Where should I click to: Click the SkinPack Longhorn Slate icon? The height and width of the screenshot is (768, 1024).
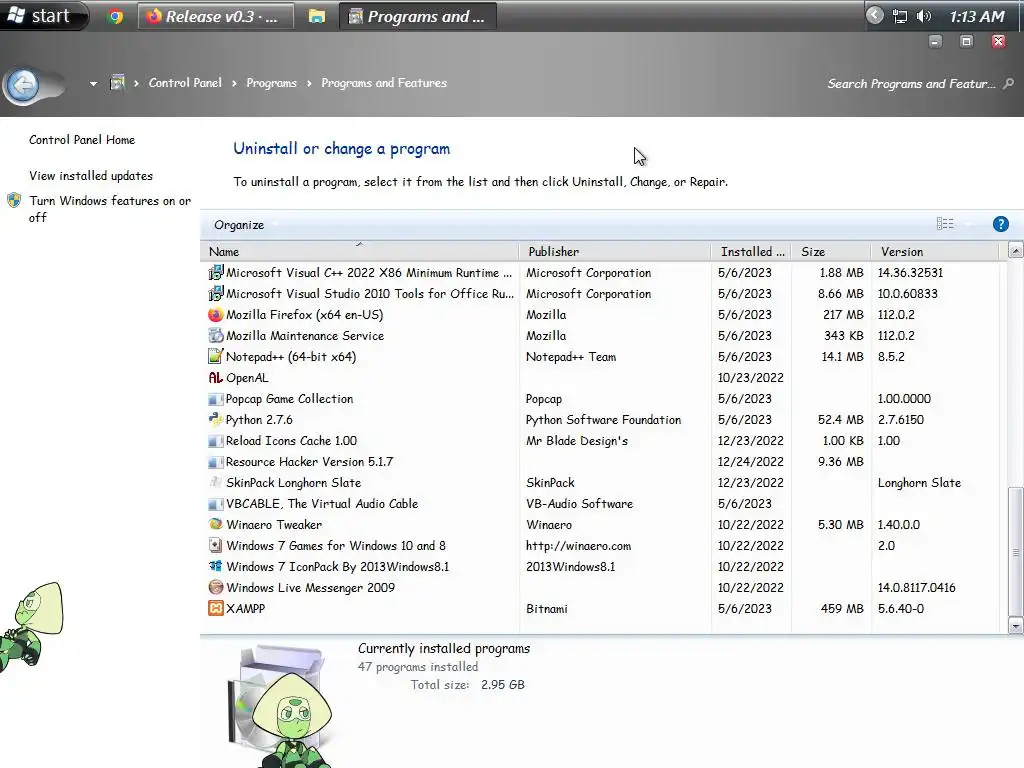[216, 483]
